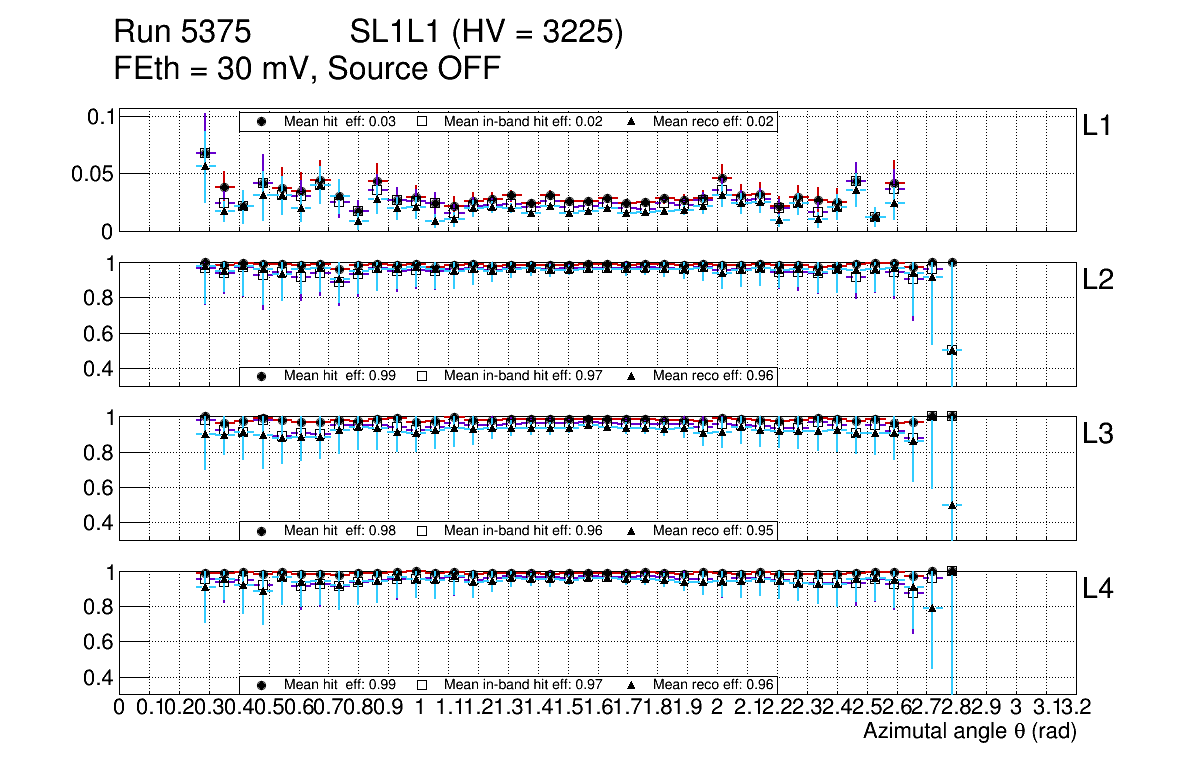This screenshot has height=772, width=1196.
Task: Click the filled circle marker in L1 legend
Action: pos(262,121)
